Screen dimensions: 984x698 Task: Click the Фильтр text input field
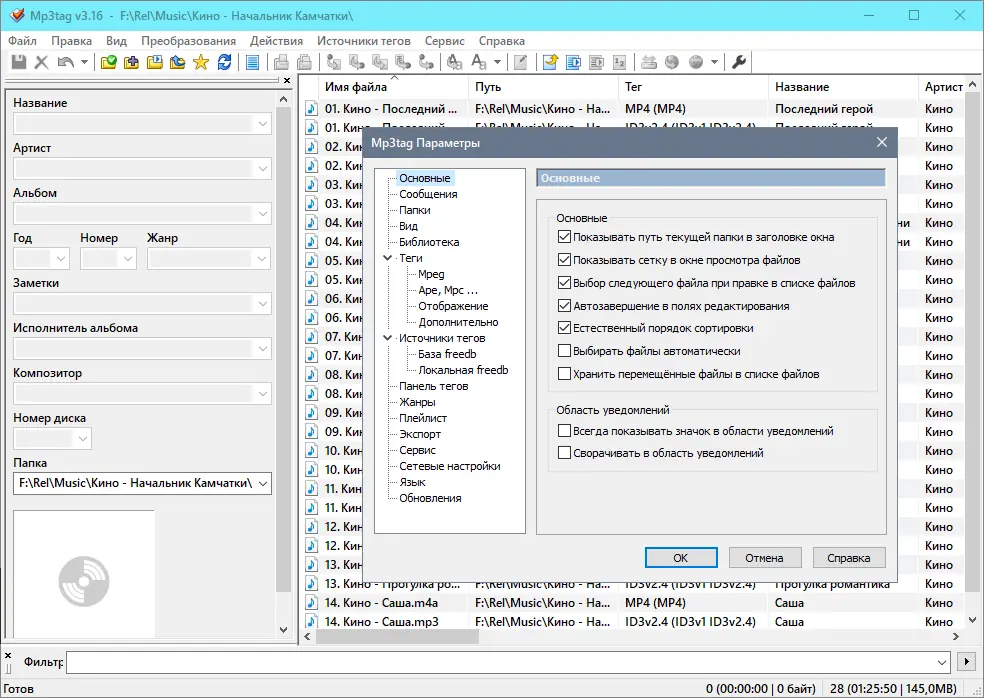(x=499, y=662)
